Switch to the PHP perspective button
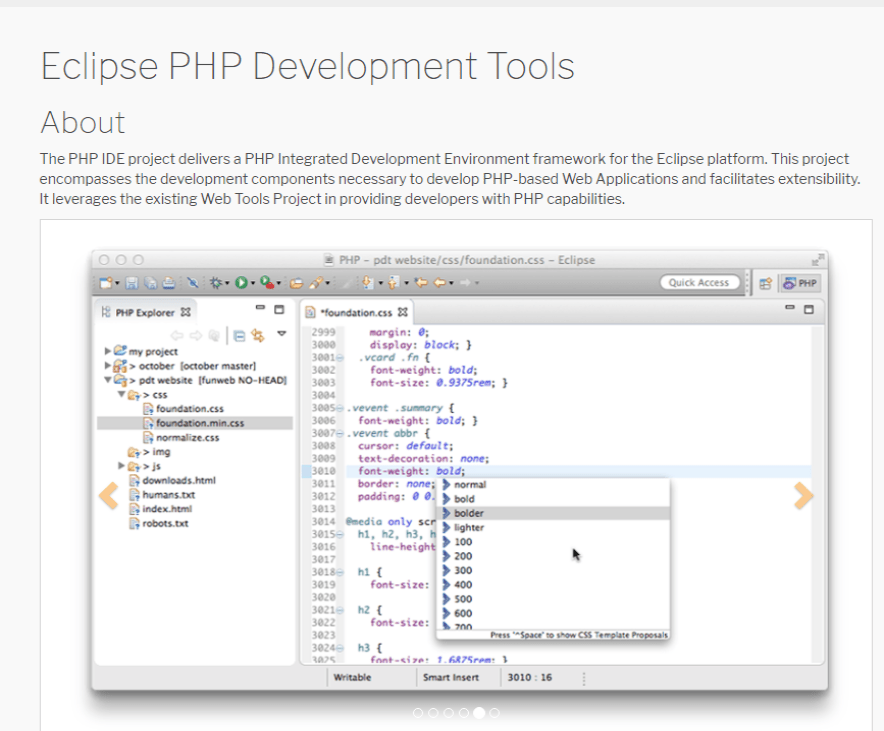Image resolution: width=884 pixels, height=731 pixels. pyautogui.click(x=801, y=283)
